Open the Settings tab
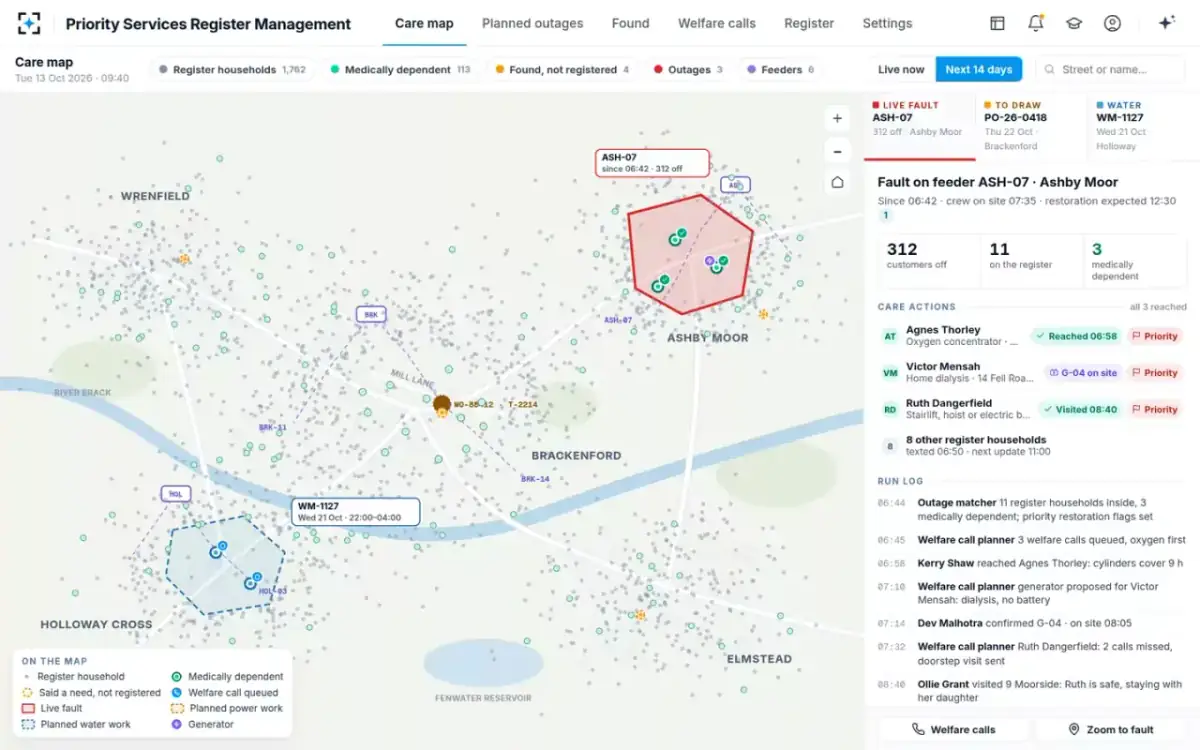Image resolution: width=1200 pixels, height=750 pixels. coord(887,23)
